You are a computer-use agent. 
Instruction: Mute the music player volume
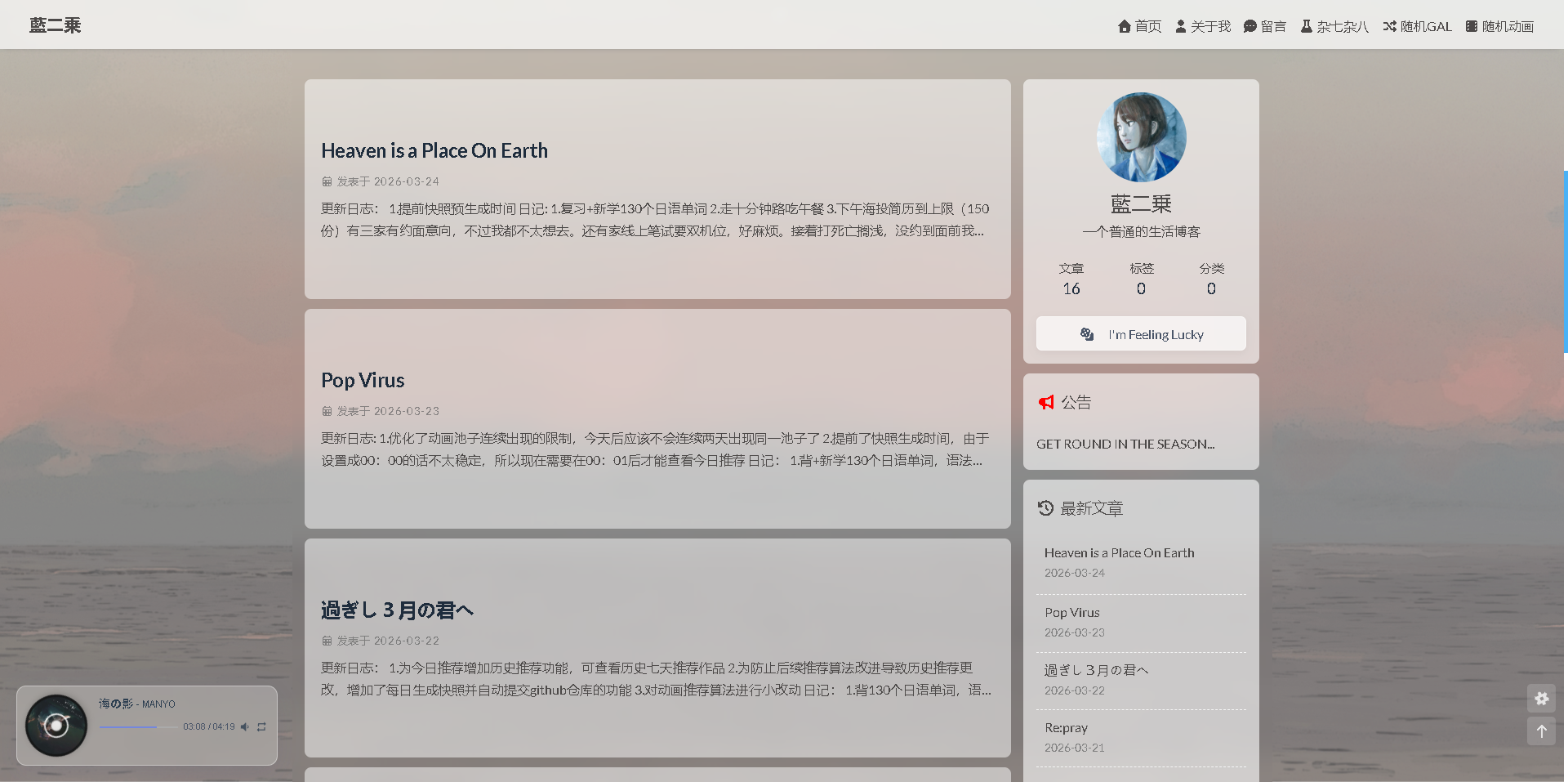tap(245, 726)
